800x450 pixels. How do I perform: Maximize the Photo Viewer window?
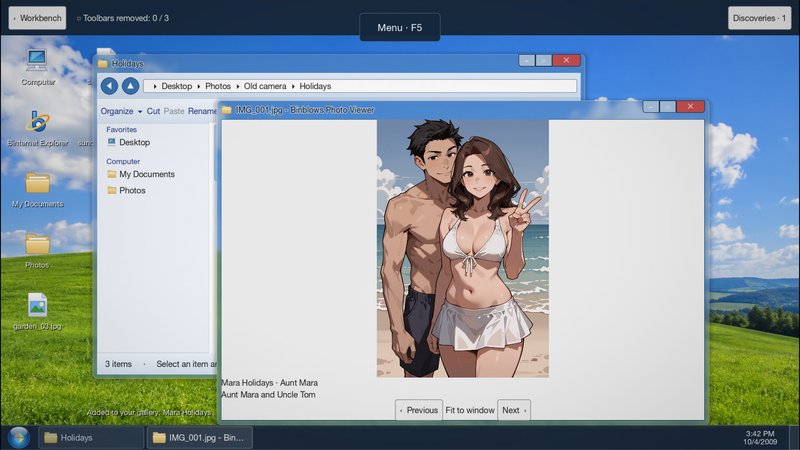point(667,106)
